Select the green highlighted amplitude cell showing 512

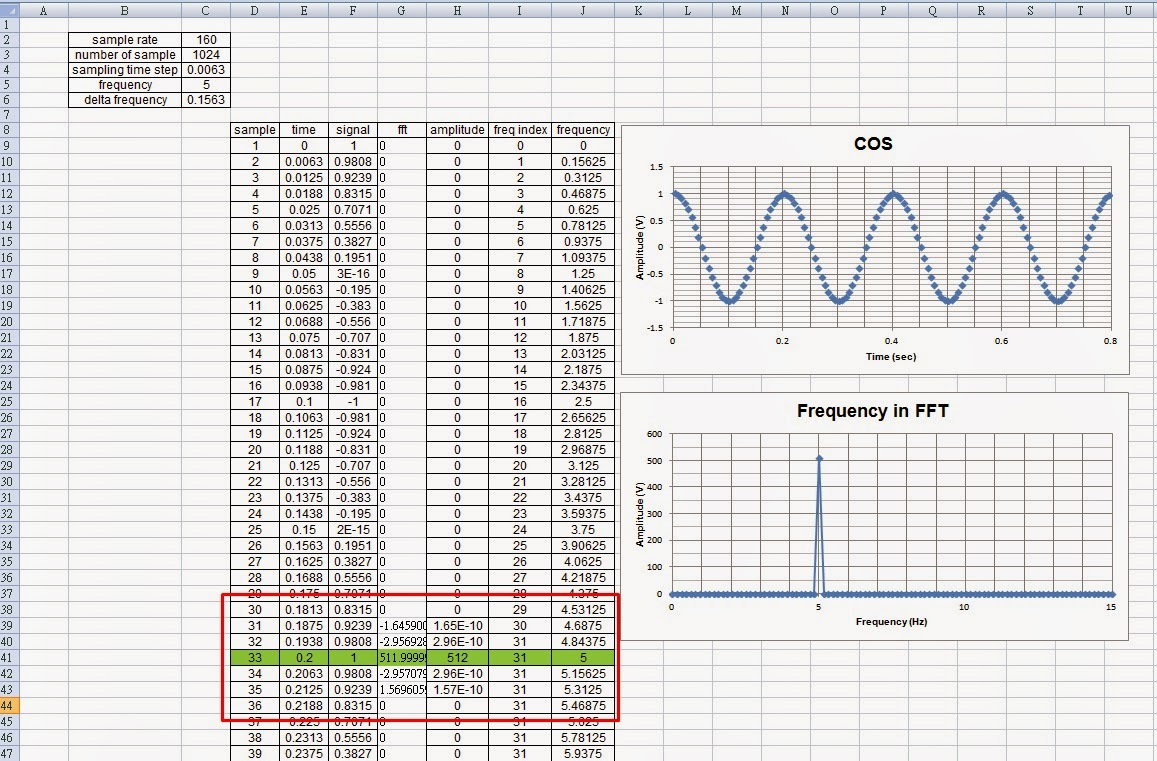click(457, 657)
